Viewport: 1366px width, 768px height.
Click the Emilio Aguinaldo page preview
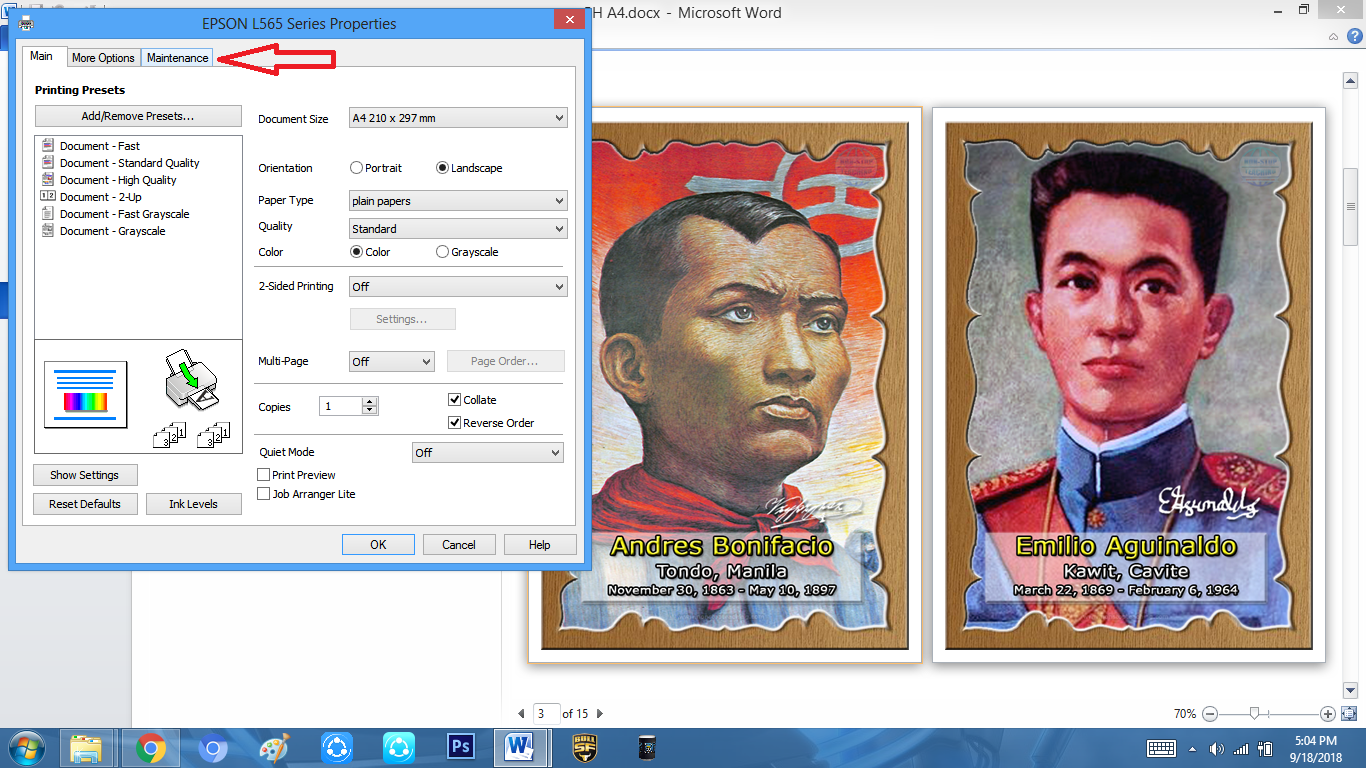(x=1129, y=385)
